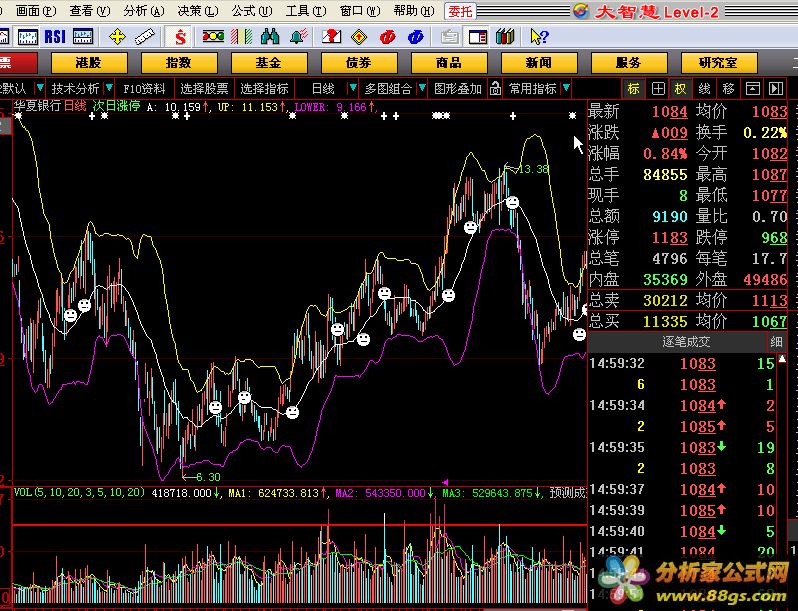The image size is (798, 611).
Task: Click the blue circle icon
Action: pos(416,37)
